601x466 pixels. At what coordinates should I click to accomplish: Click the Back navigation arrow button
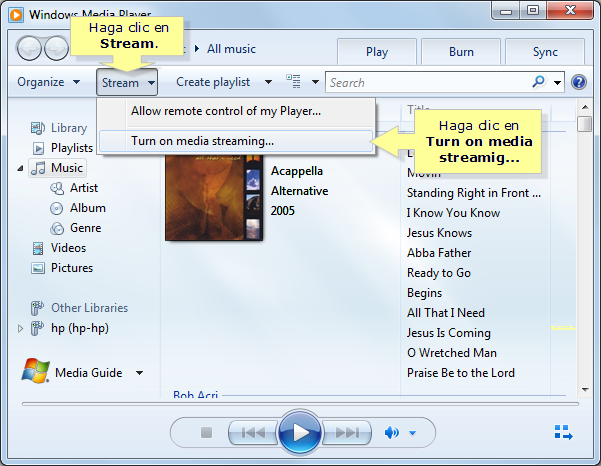click(29, 49)
